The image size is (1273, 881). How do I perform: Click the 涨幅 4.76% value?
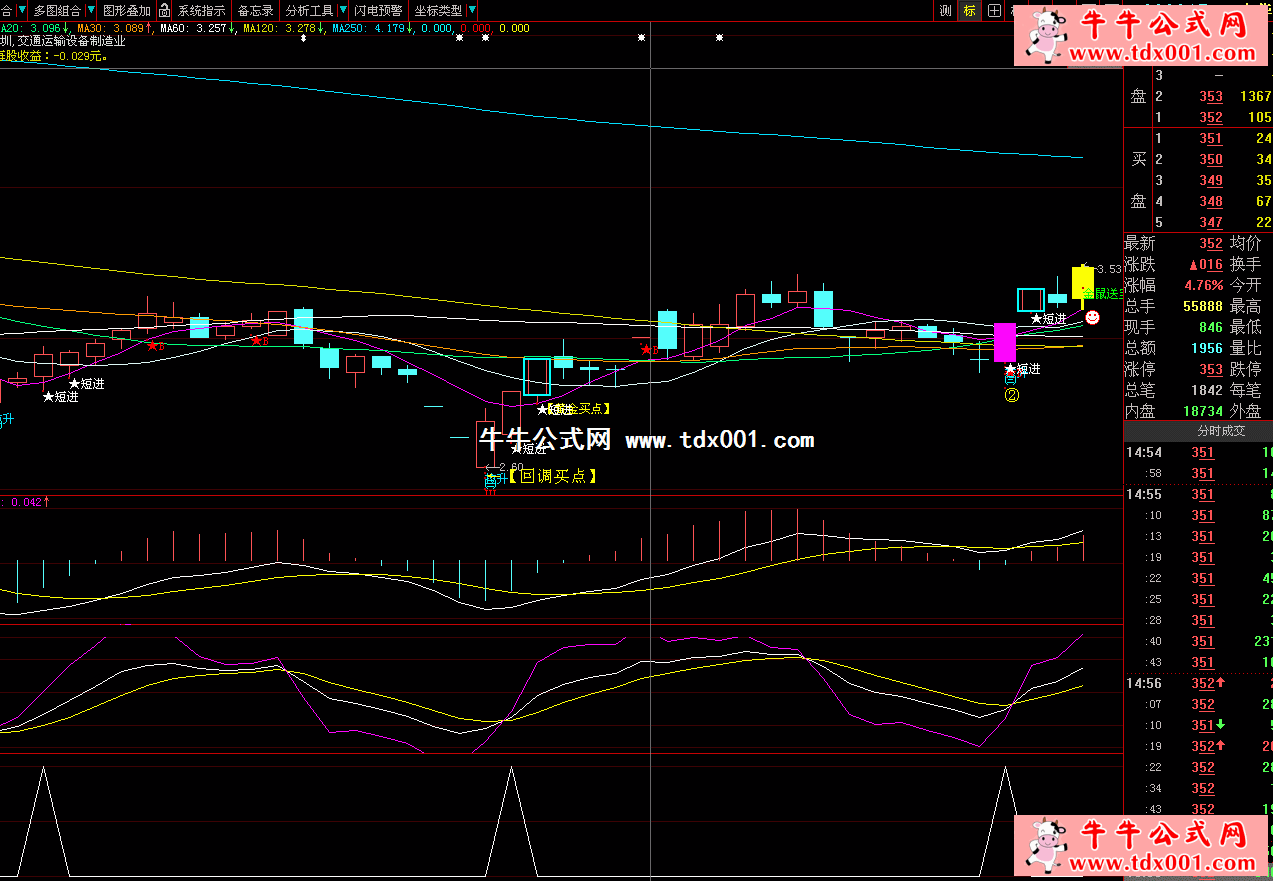(x=1204, y=285)
